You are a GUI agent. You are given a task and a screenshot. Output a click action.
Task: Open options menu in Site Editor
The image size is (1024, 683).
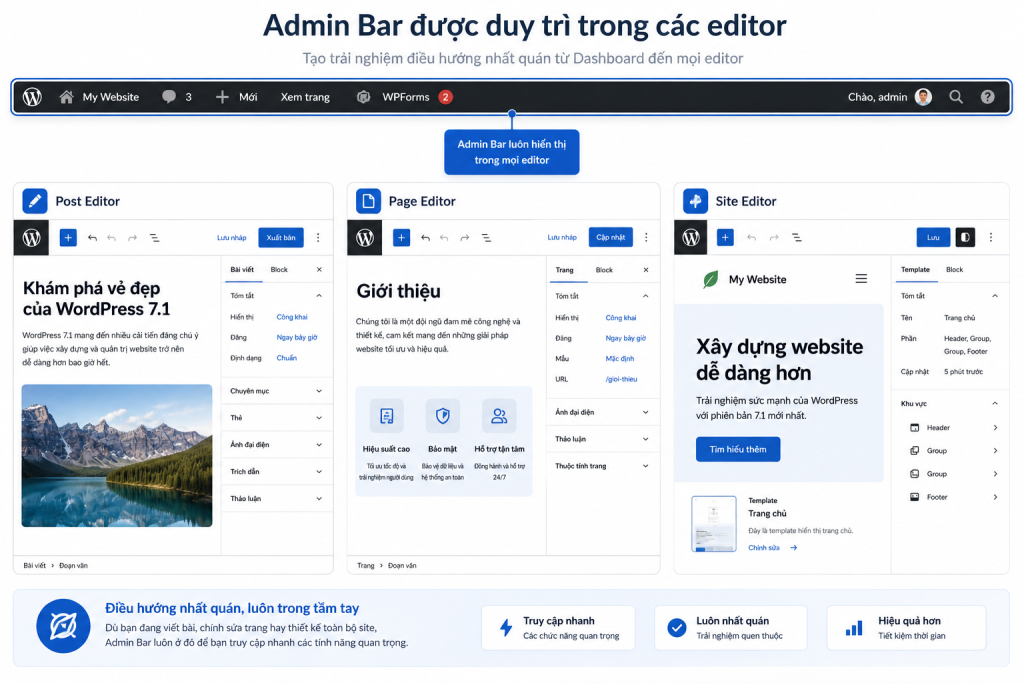point(991,238)
